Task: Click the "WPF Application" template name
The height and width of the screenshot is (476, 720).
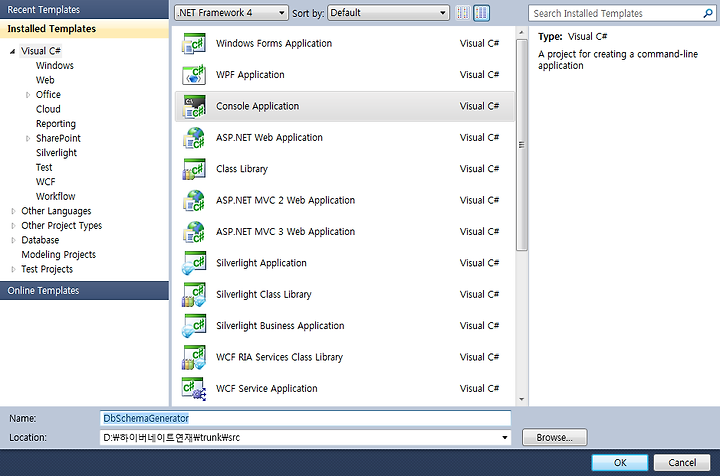Action: [250, 74]
